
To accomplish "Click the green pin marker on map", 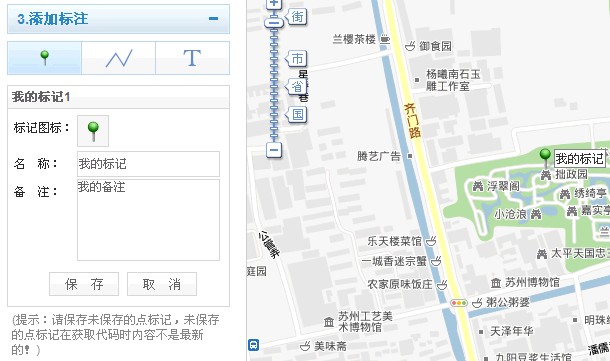I will pos(545,158).
